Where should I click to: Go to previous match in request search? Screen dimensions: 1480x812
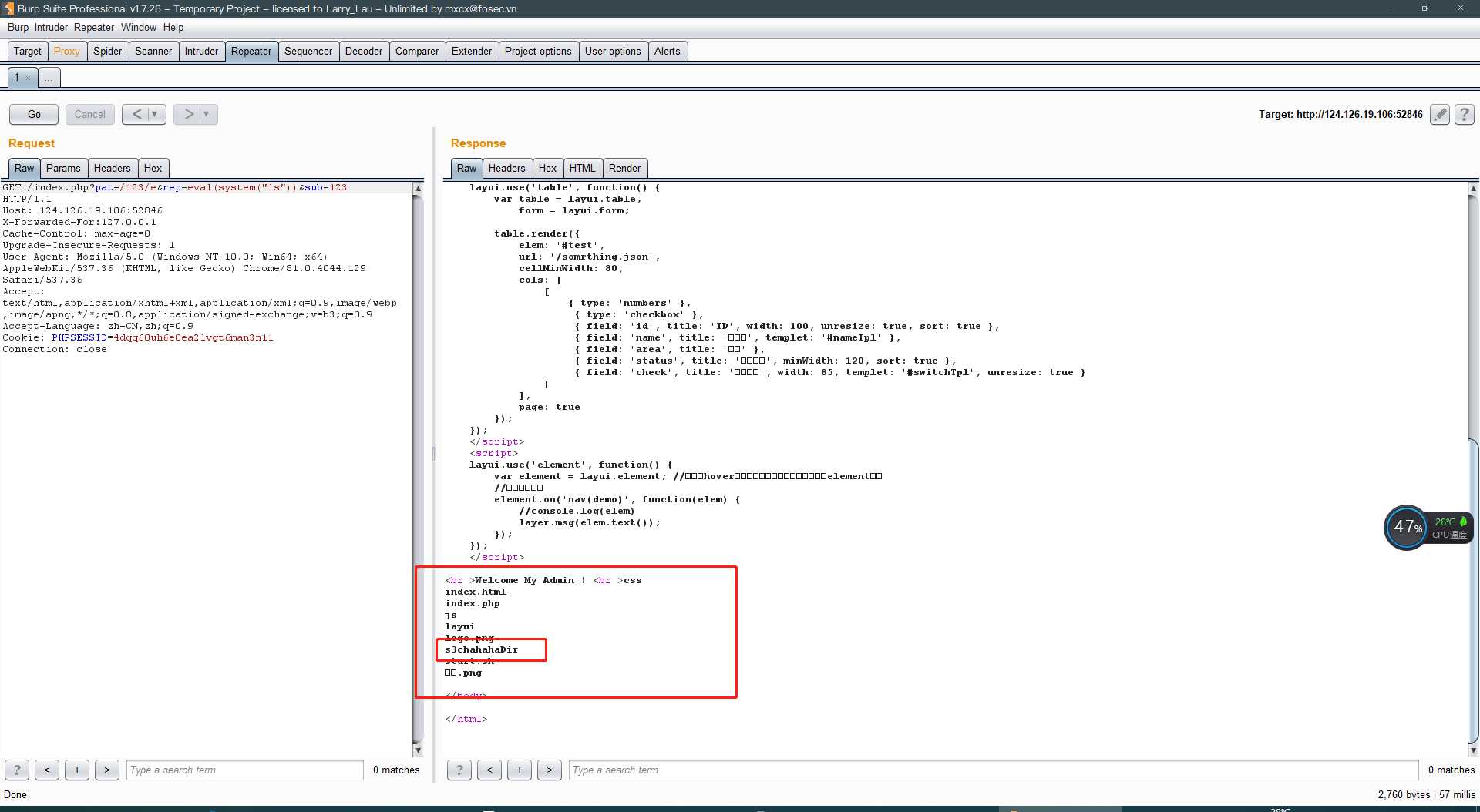(x=47, y=770)
